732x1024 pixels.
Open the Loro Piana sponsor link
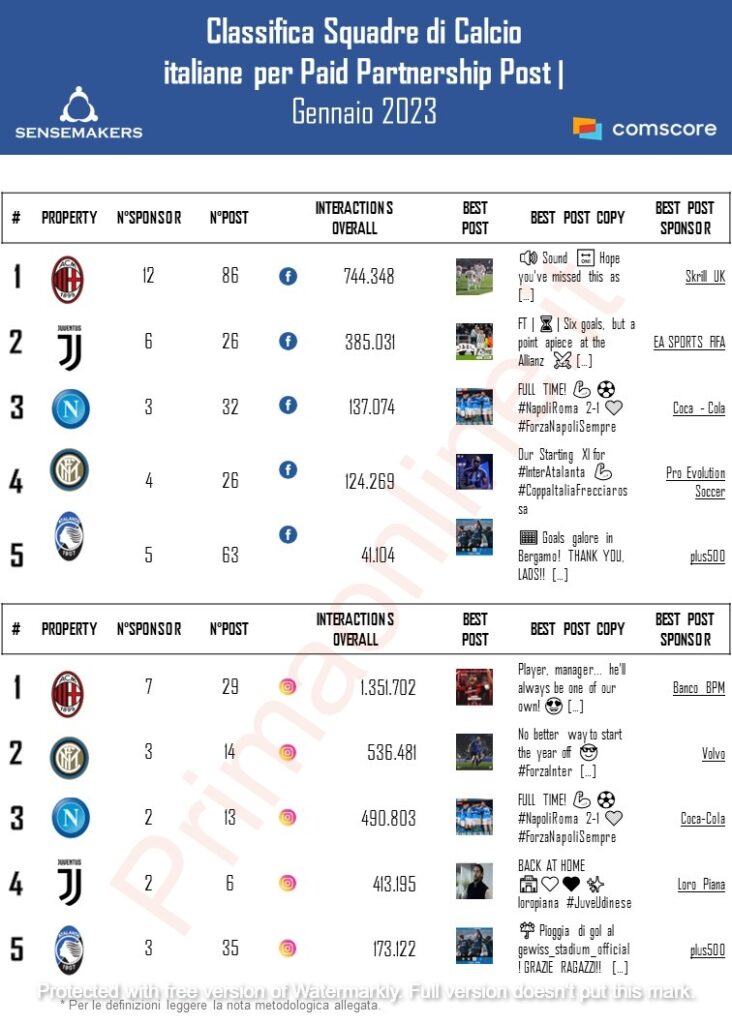point(701,884)
